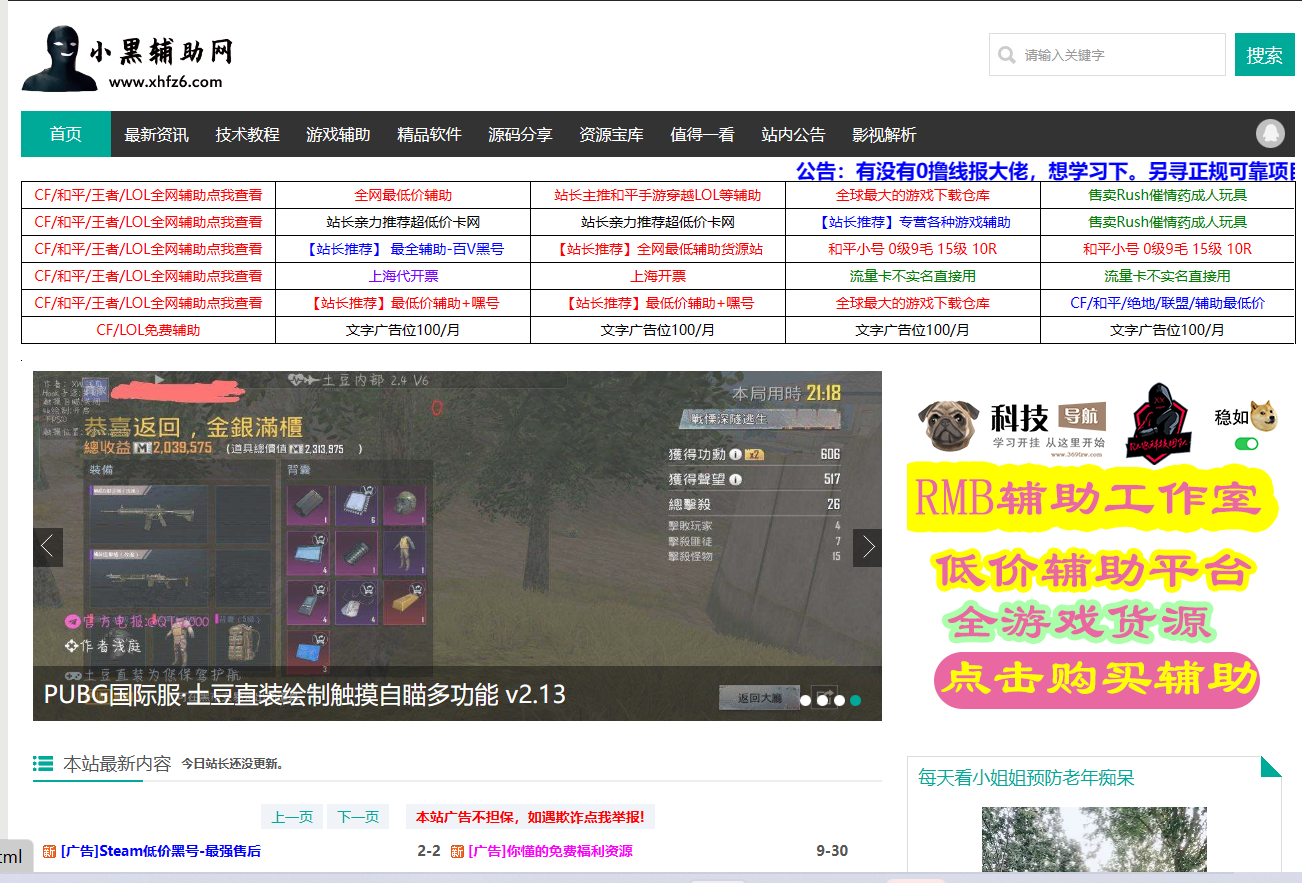This screenshot has height=883, width=1302.
Task: Toggle the green switch under 稳如
Action: point(1247,443)
